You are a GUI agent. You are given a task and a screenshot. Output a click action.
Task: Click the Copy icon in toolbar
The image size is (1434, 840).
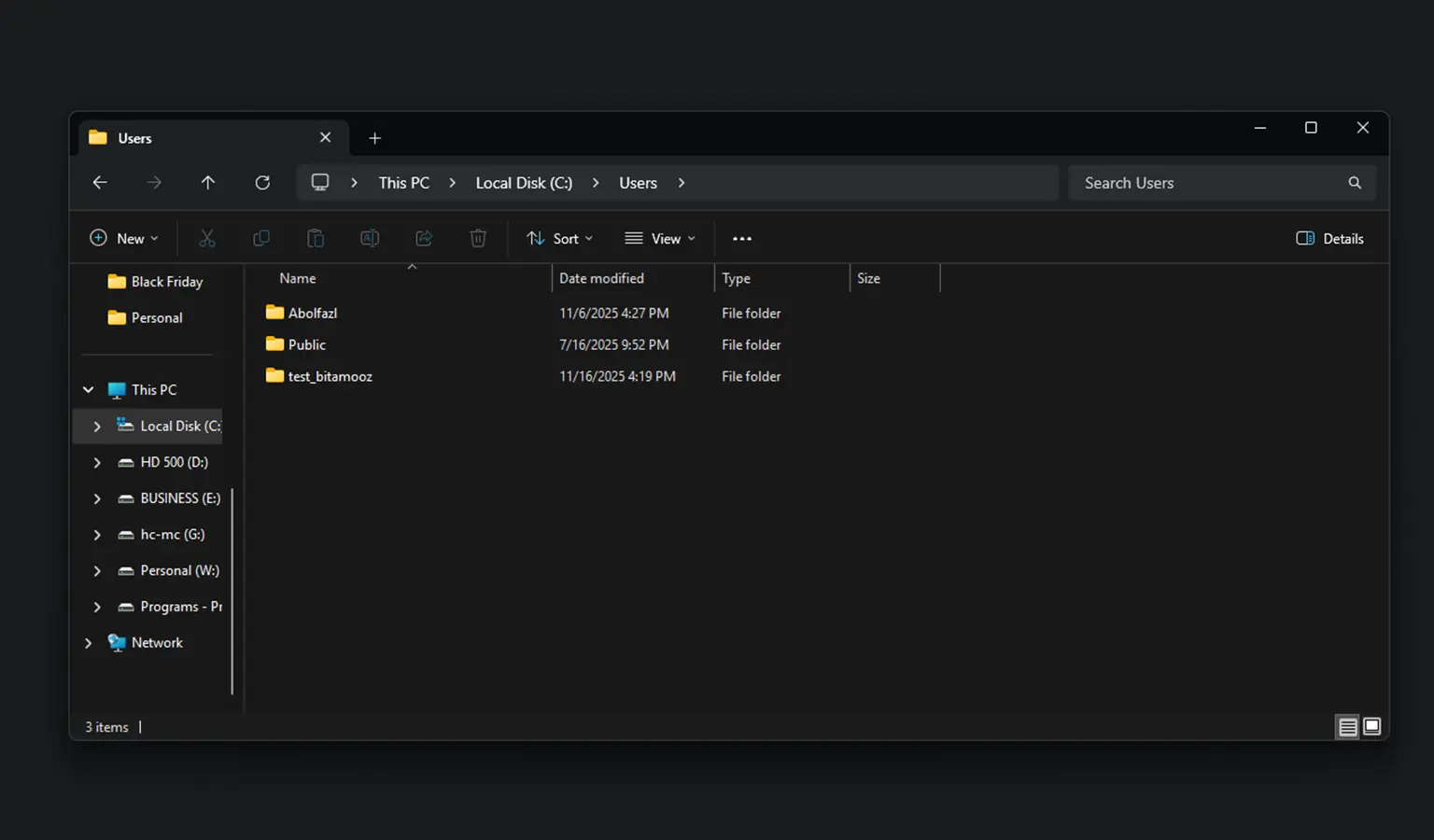click(261, 239)
